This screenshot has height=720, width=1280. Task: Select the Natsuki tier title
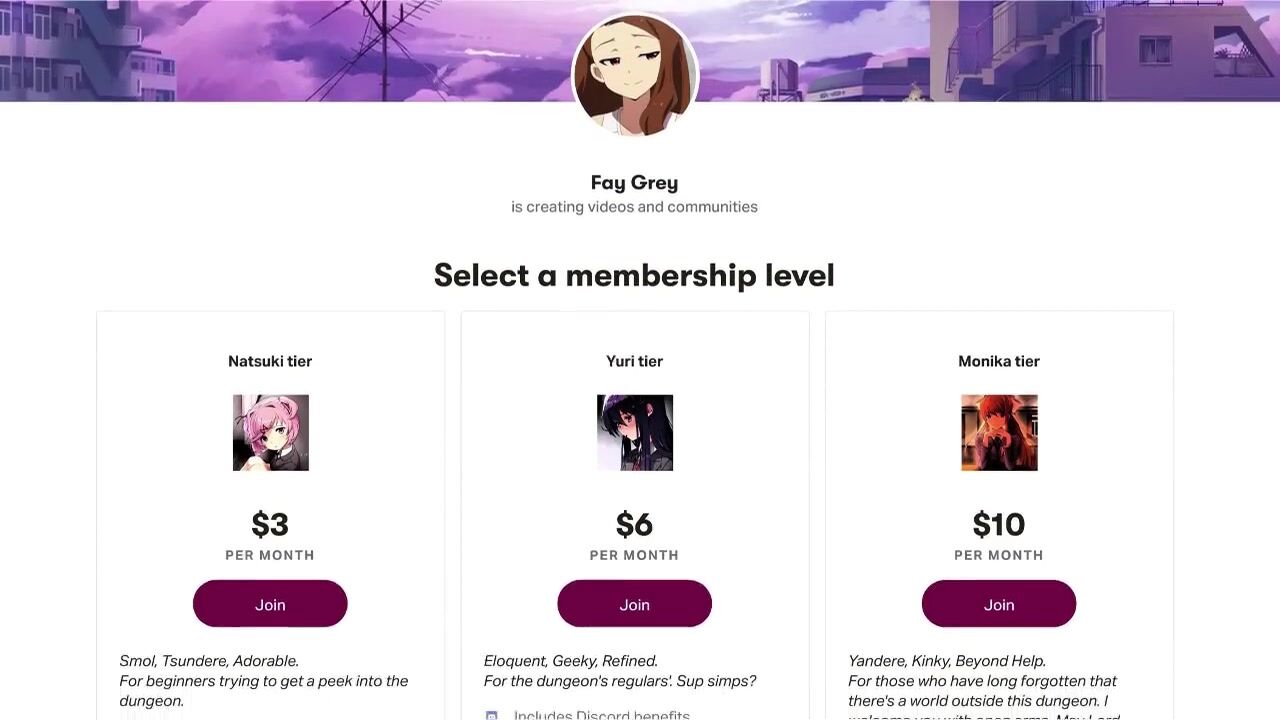[270, 361]
